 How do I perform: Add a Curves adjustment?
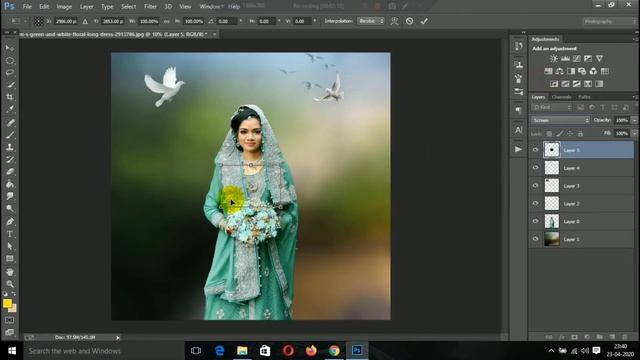pyautogui.click(x=576, y=59)
